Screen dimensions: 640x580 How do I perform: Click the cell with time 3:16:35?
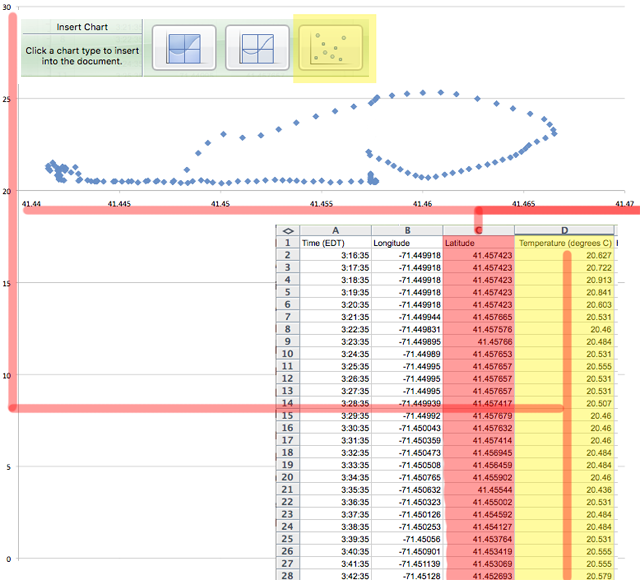[335, 255]
